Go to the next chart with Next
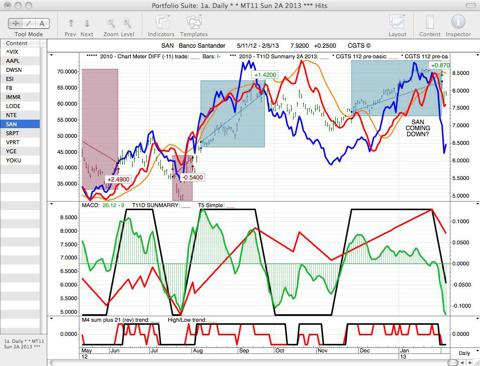 tap(87, 24)
